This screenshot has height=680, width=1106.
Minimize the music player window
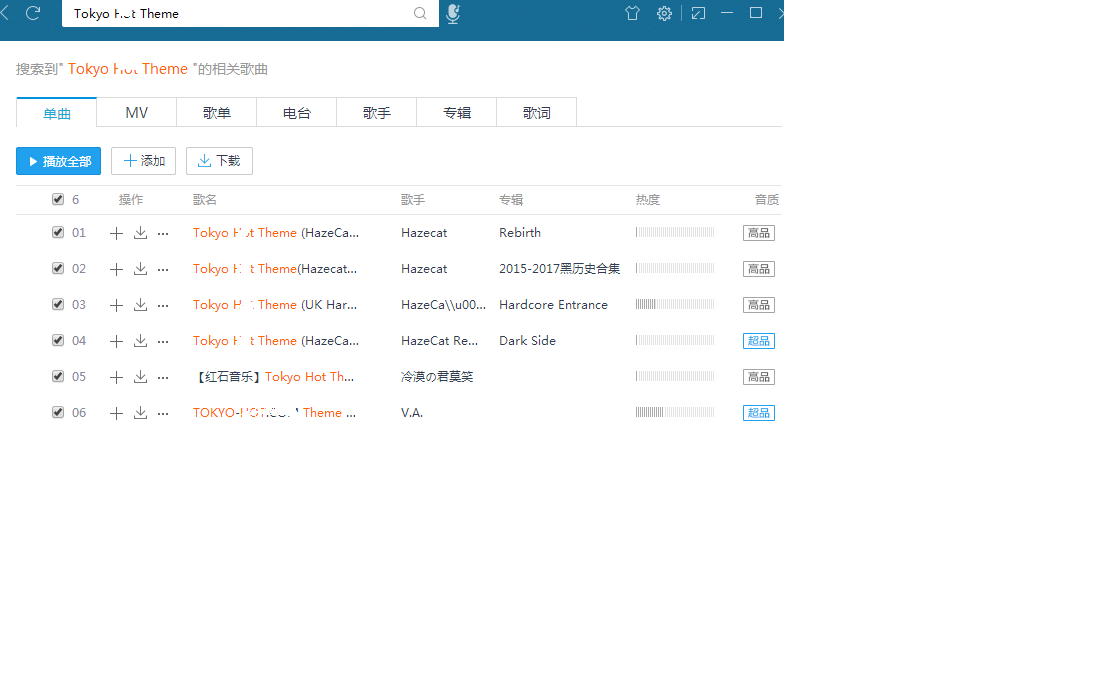pyautogui.click(x=727, y=13)
